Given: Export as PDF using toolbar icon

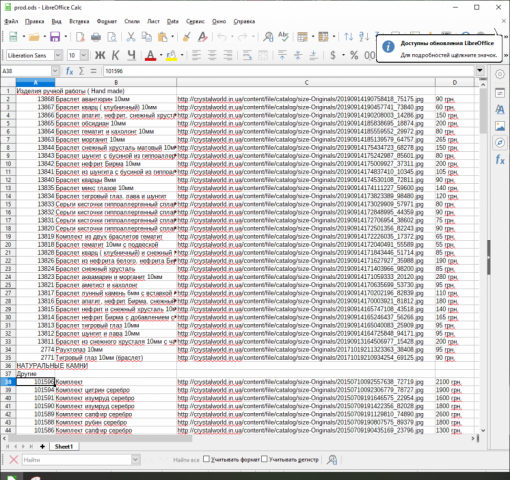Looking at the screenshot, I should (80, 37).
